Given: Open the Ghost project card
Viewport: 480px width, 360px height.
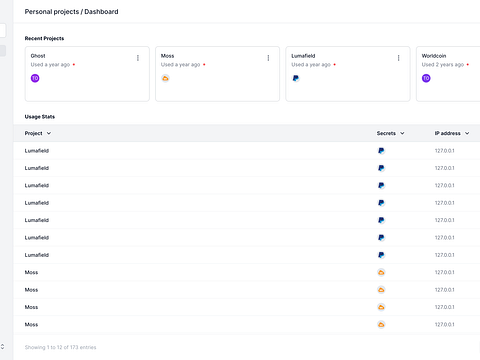Looking at the screenshot, I should pyautogui.click(x=87, y=74).
